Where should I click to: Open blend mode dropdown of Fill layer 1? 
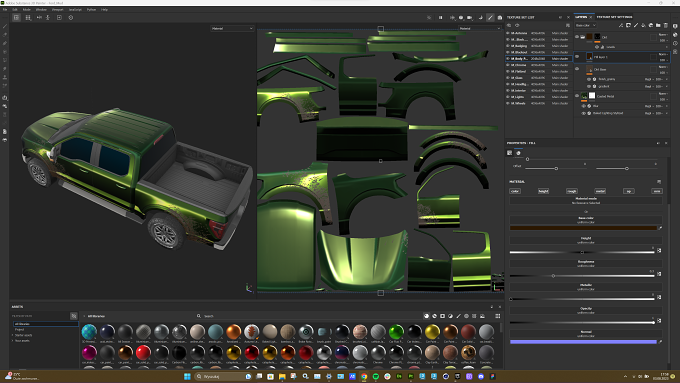click(x=663, y=54)
